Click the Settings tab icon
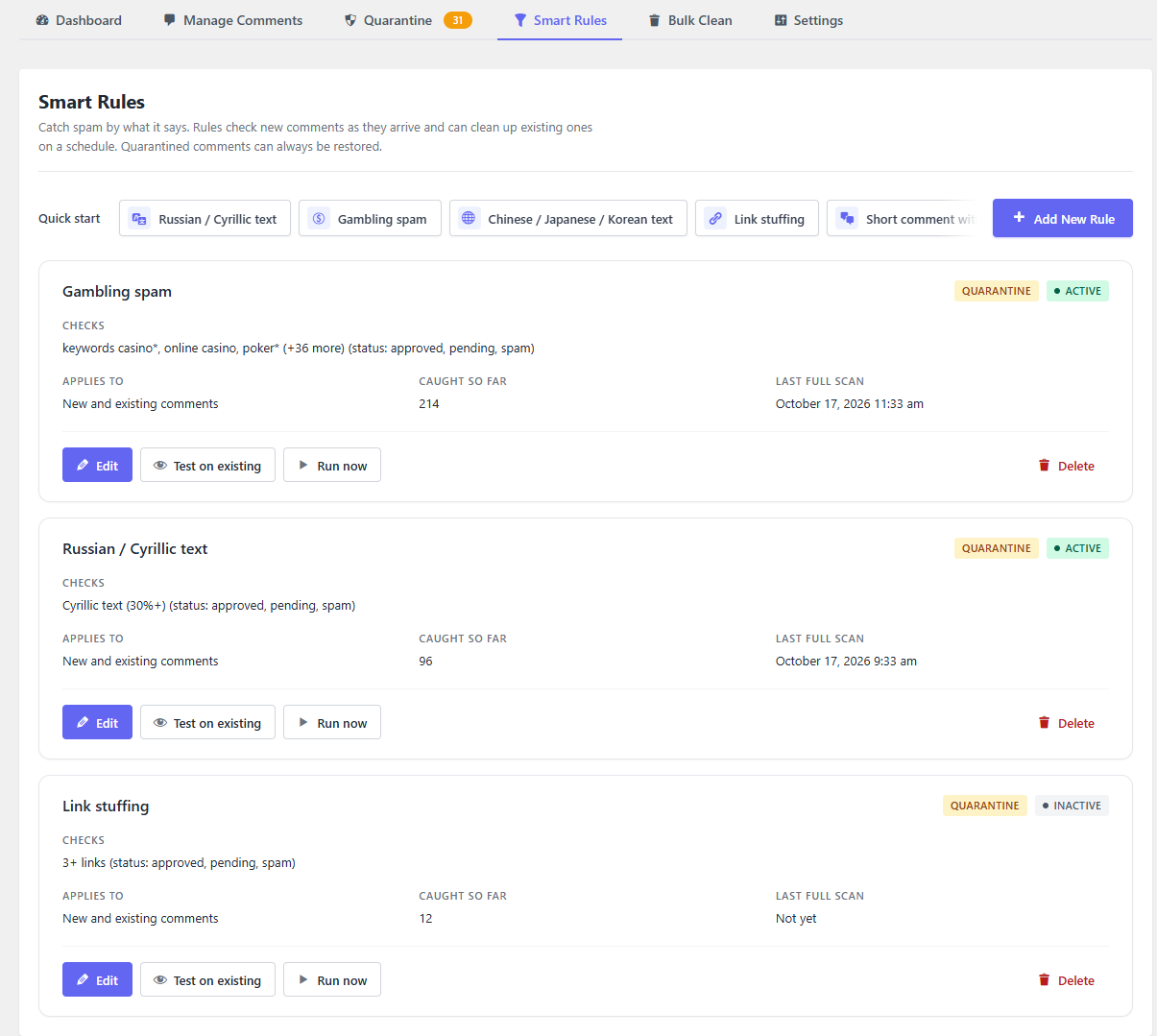 click(x=781, y=20)
